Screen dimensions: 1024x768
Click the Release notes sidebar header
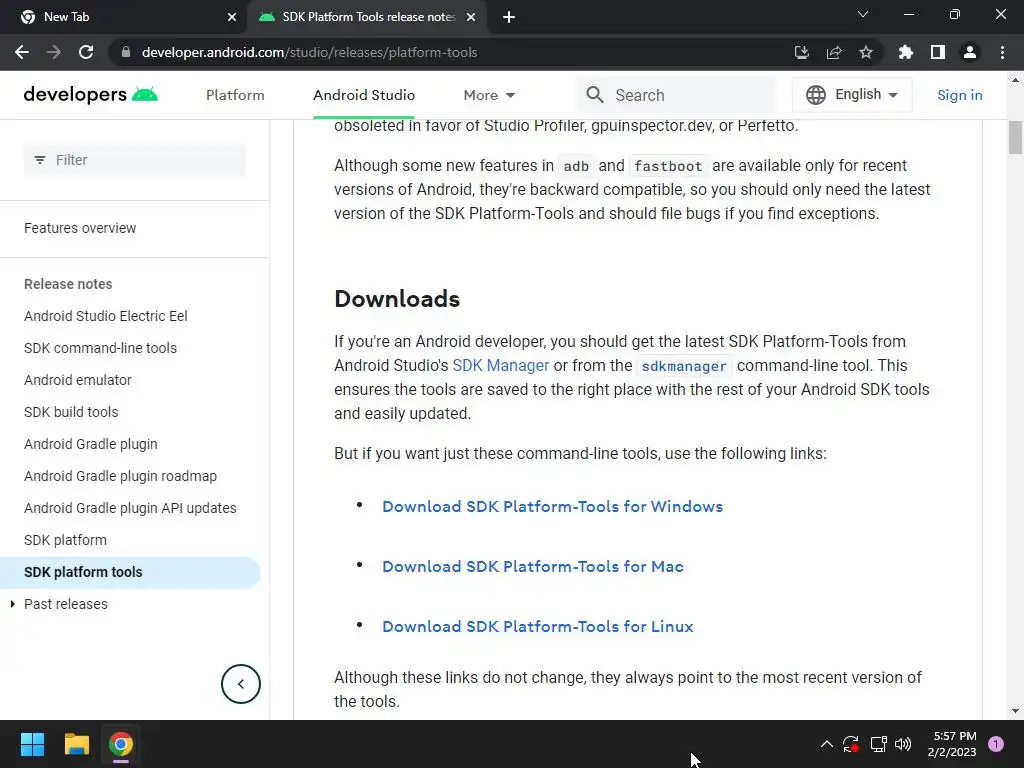(x=68, y=284)
